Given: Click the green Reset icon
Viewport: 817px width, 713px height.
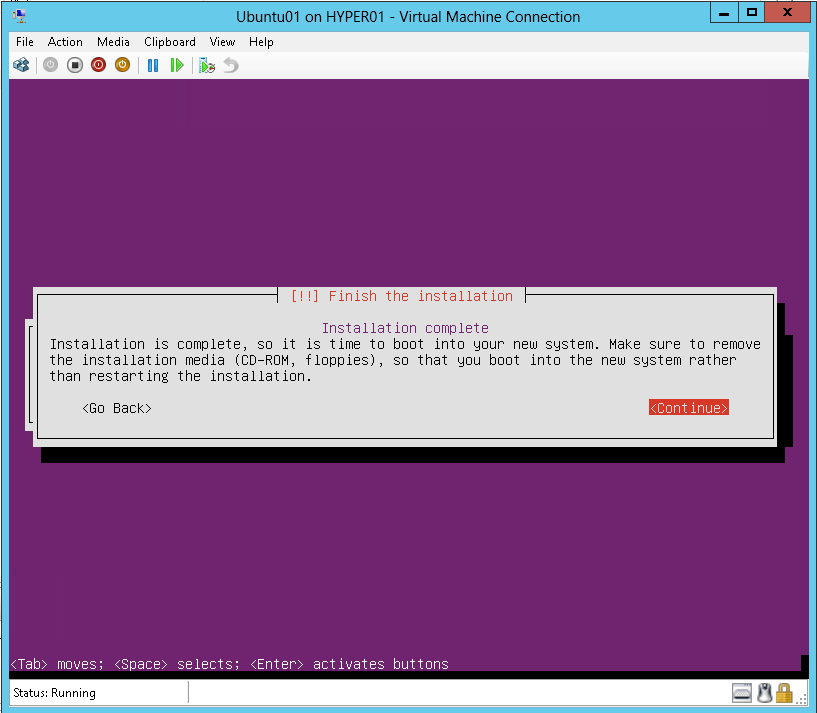Looking at the screenshot, I should click(x=177, y=65).
